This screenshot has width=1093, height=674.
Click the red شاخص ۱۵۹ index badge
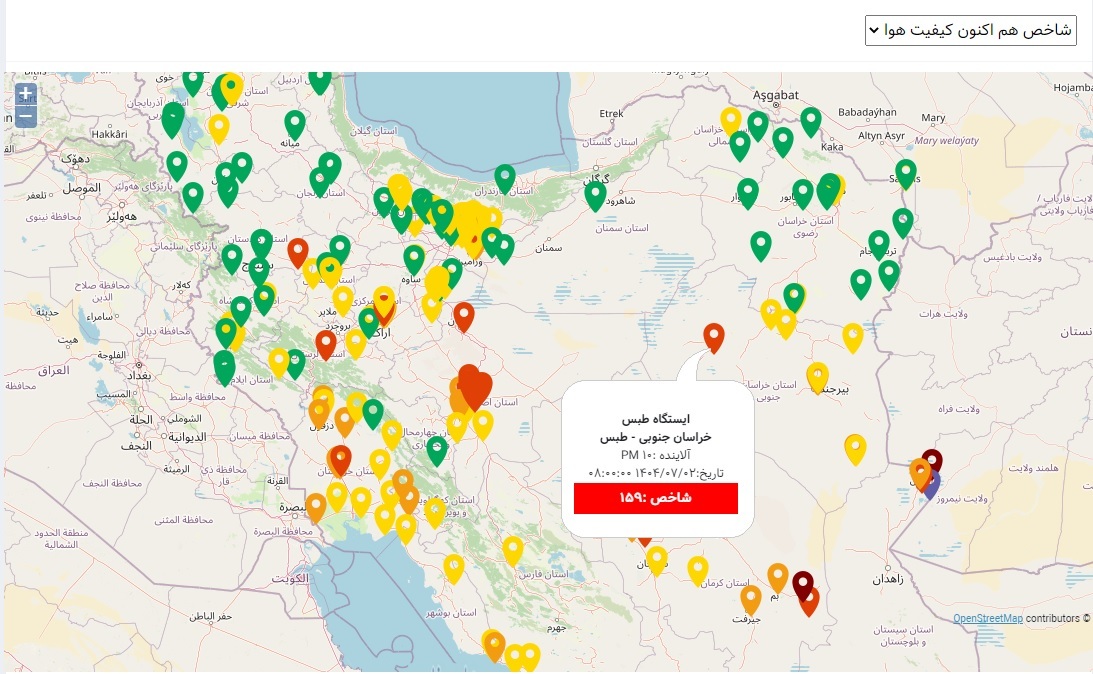click(x=655, y=498)
